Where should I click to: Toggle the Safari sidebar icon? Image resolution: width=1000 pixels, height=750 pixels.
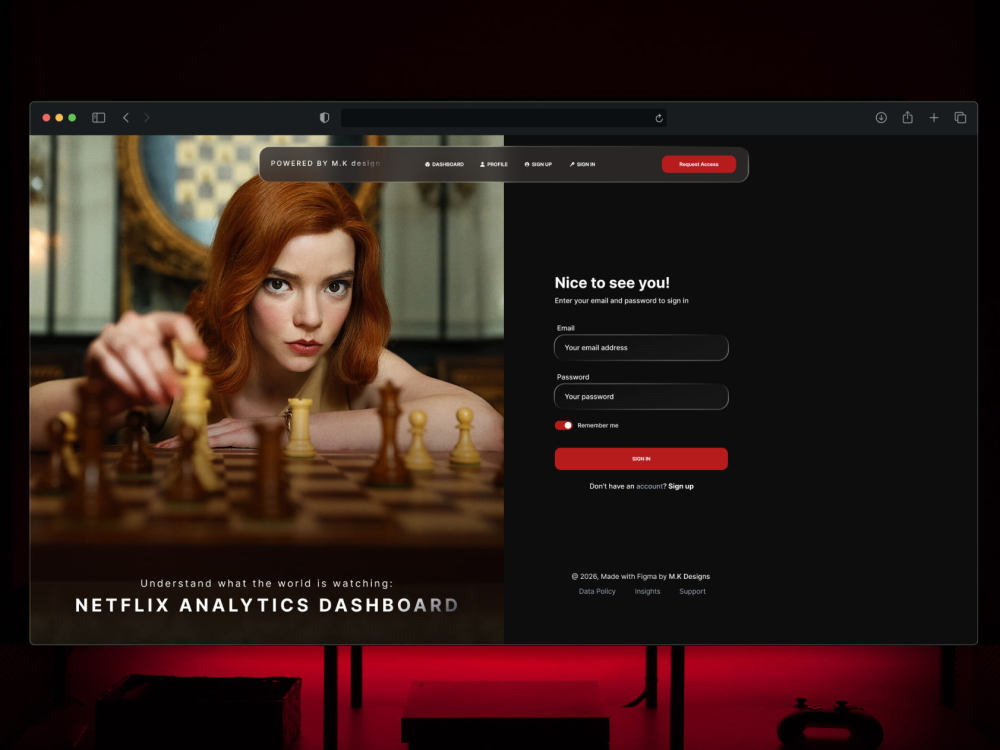98,117
